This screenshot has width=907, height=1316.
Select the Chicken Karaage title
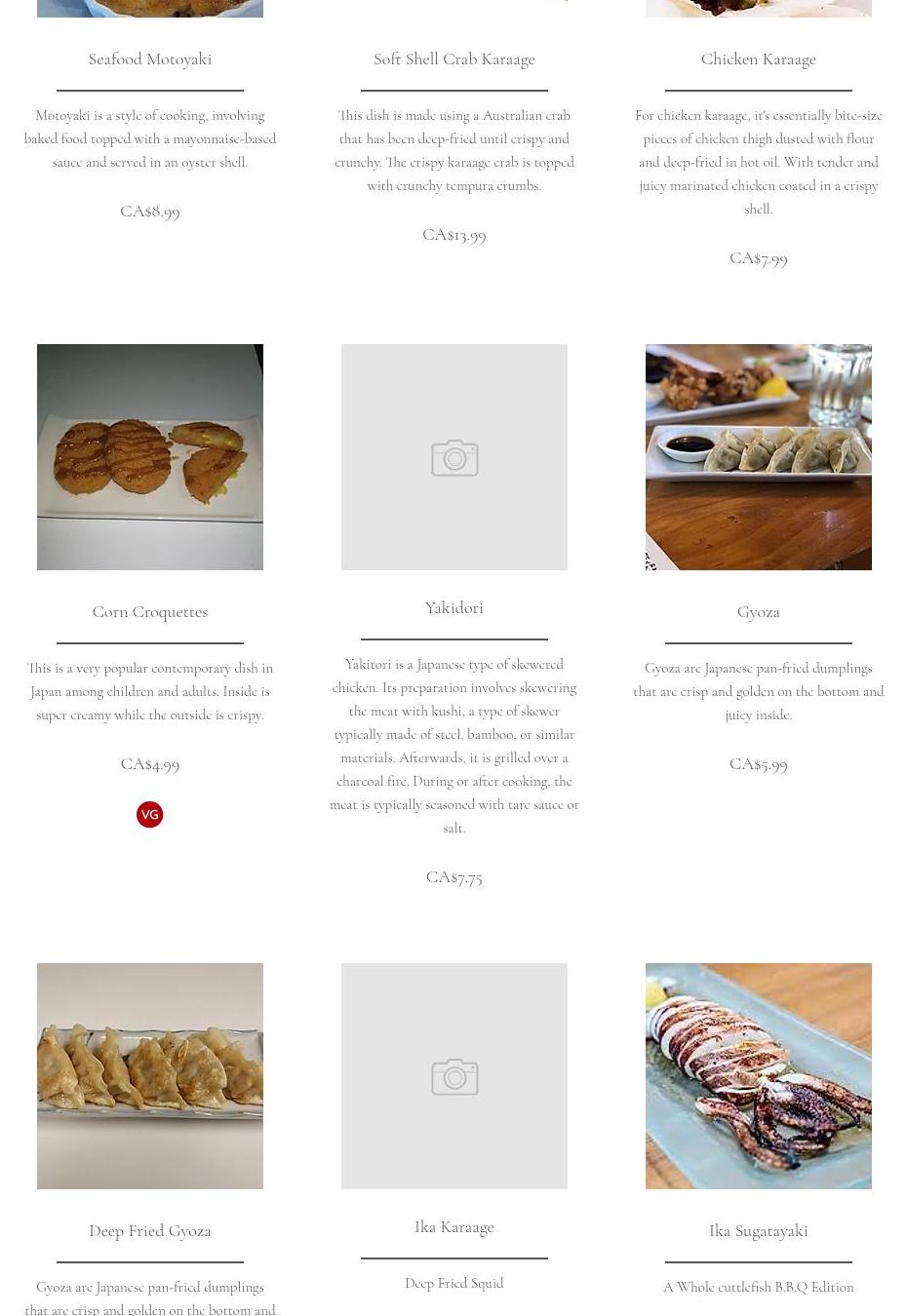pyautogui.click(x=759, y=59)
